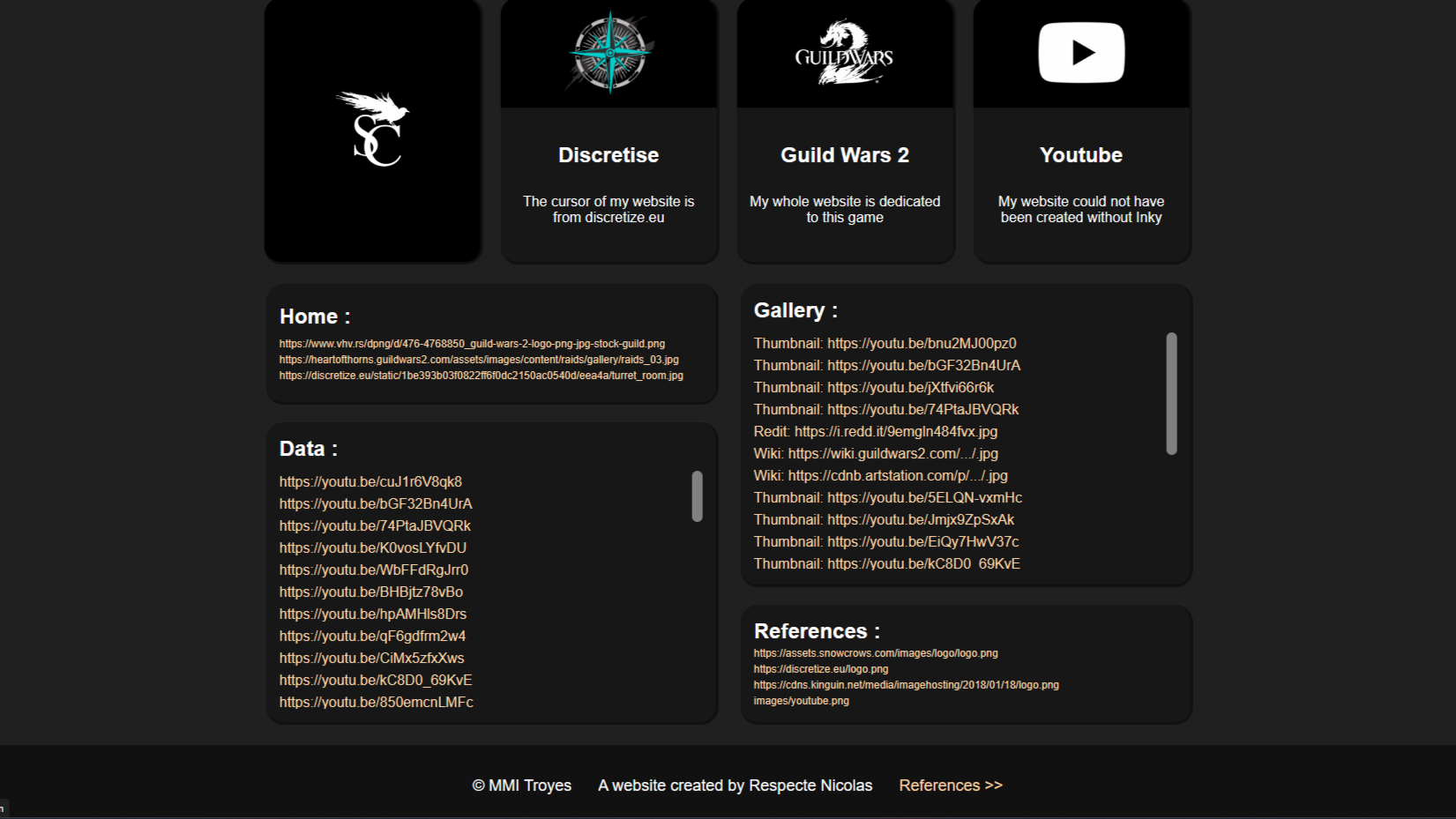
Task: Open References >> link in footer
Action: pos(951,785)
